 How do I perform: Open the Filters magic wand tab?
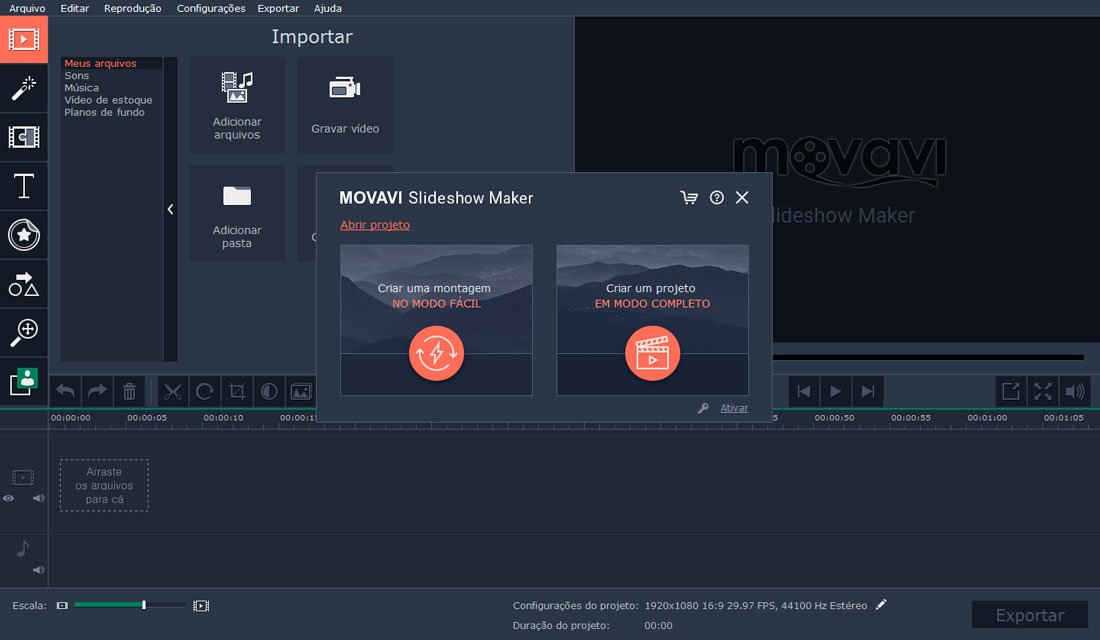(x=23, y=88)
